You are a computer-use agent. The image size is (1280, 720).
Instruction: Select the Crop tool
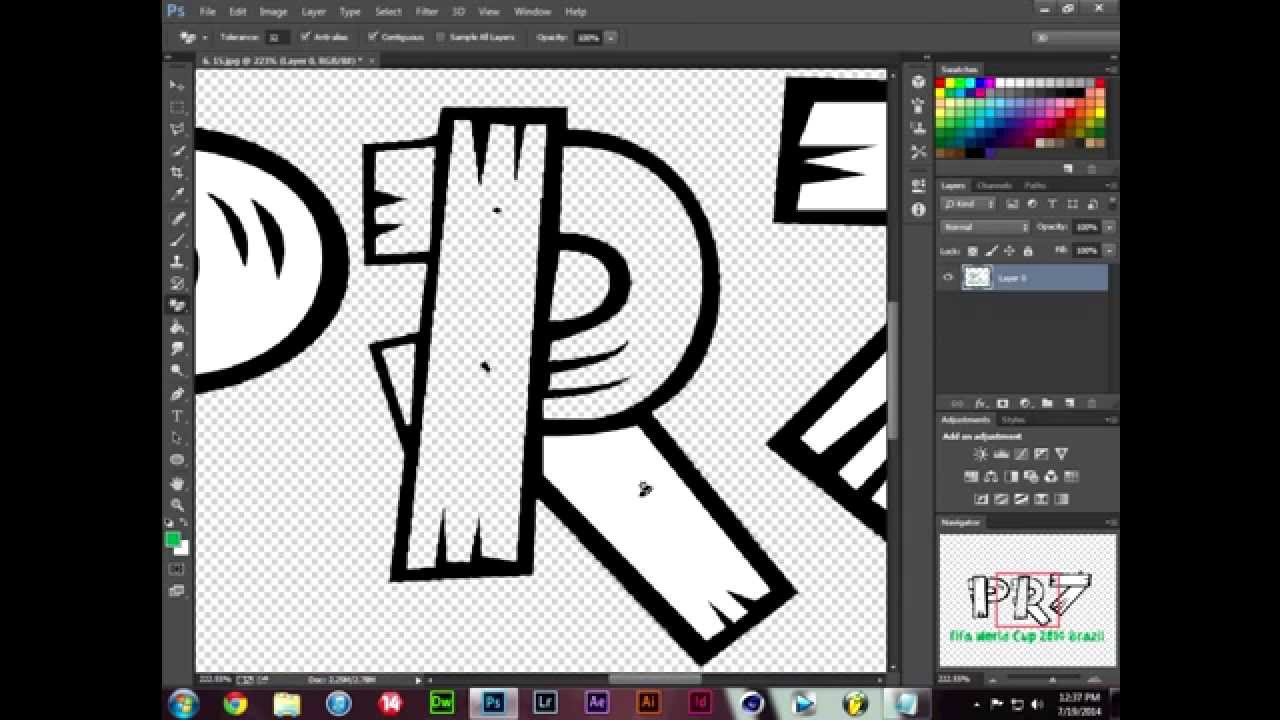click(x=177, y=173)
